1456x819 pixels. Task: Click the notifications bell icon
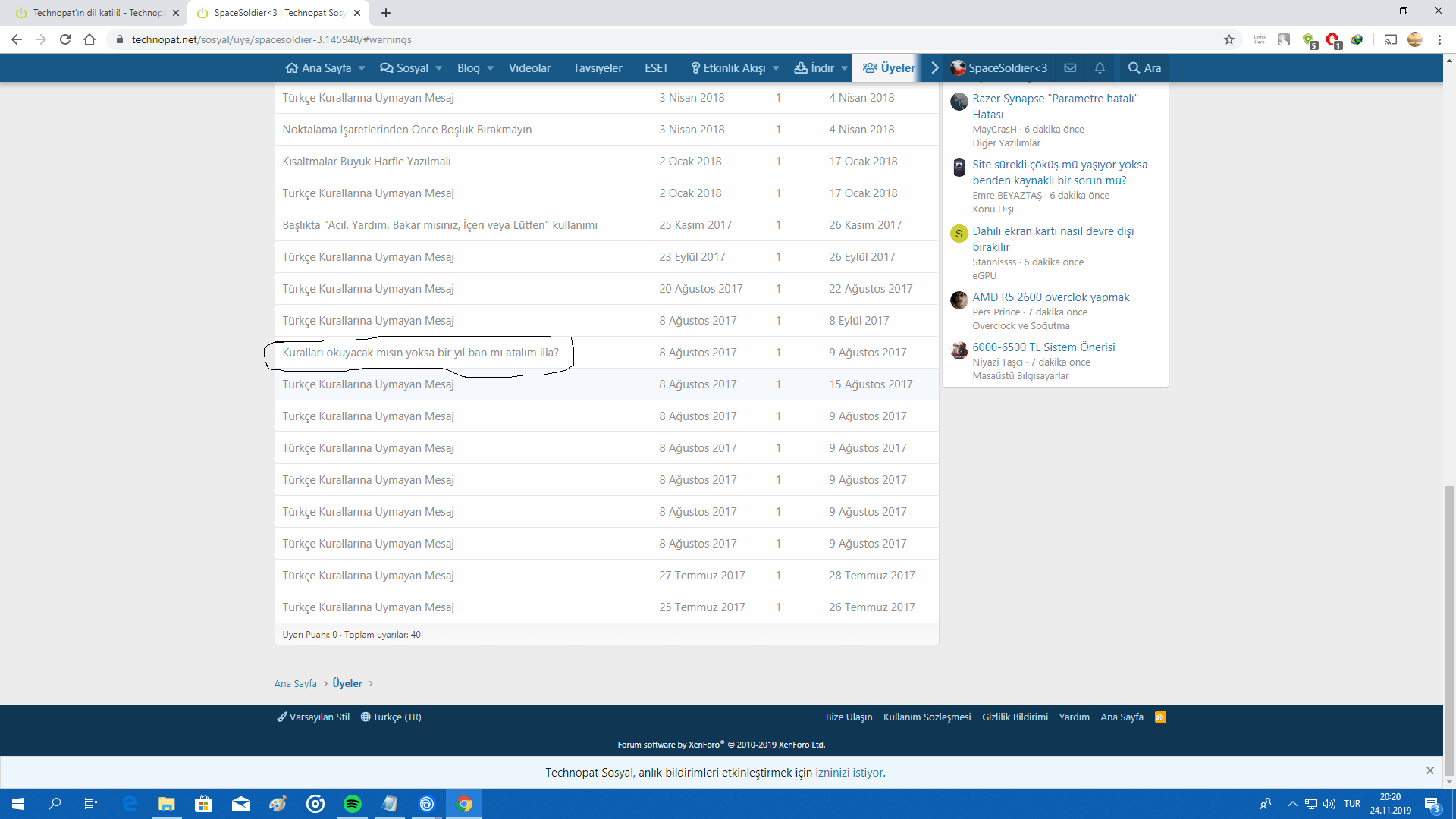(1100, 68)
